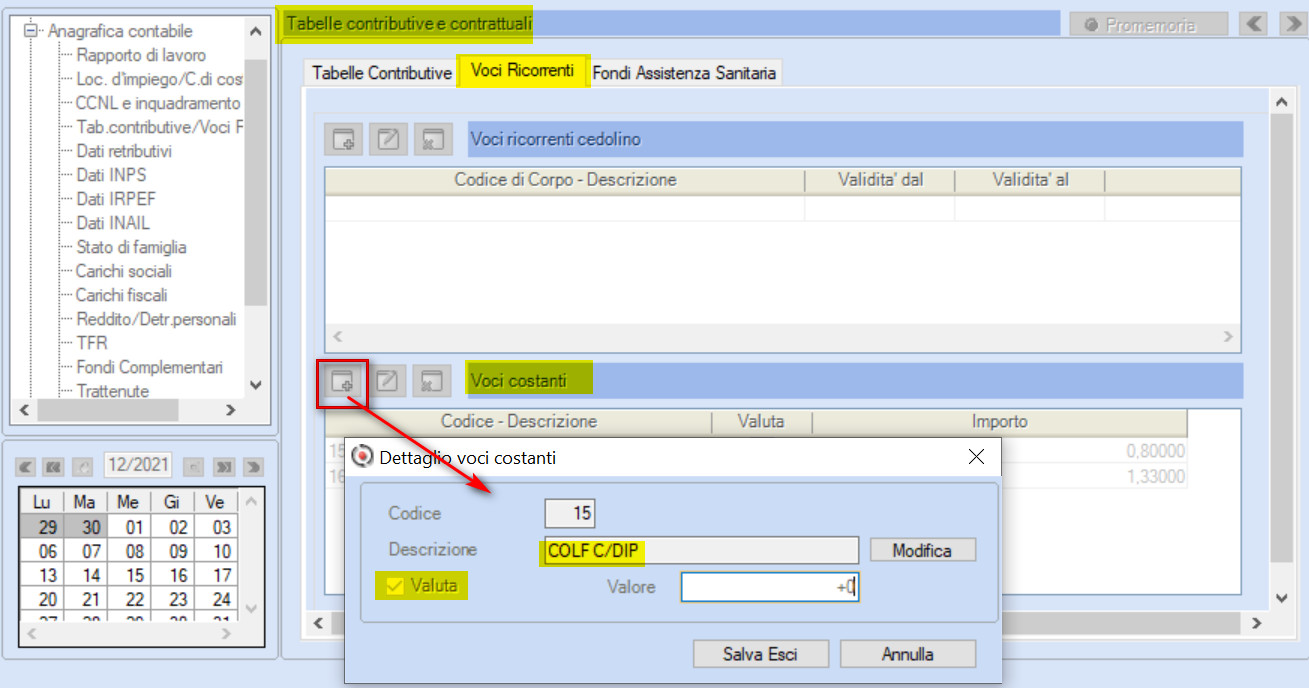Click the tree panel's scroll-down arrow

pyautogui.click(x=255, y=385)
